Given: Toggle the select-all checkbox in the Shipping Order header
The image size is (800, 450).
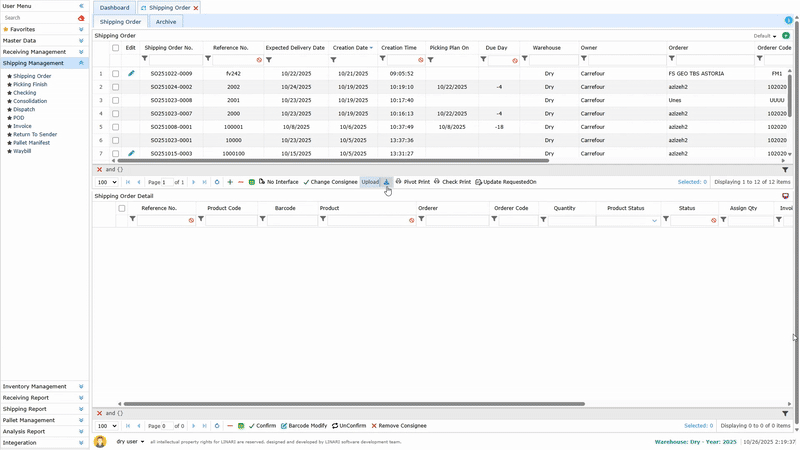Looking at the screenshot, I should [116, 48].
